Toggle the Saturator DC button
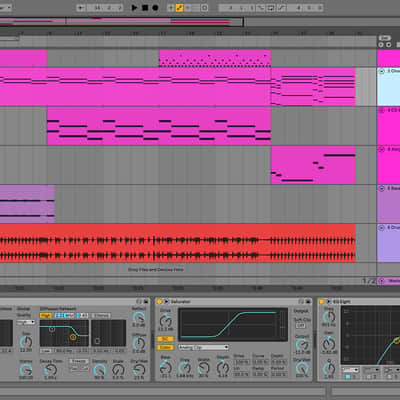 pyautogui.click(x=165, y=339)
